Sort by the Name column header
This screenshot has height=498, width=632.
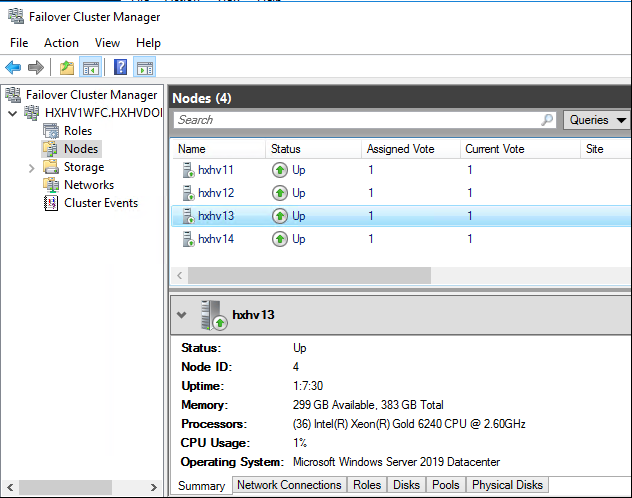(218, 149)
